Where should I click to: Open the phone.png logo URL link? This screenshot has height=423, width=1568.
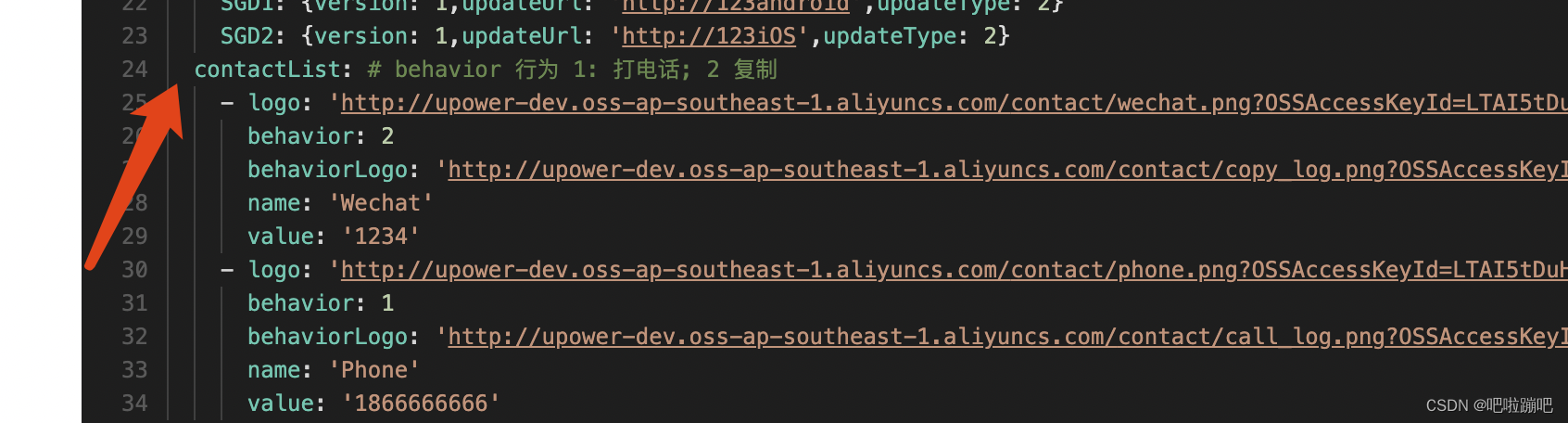pos(955,270)
